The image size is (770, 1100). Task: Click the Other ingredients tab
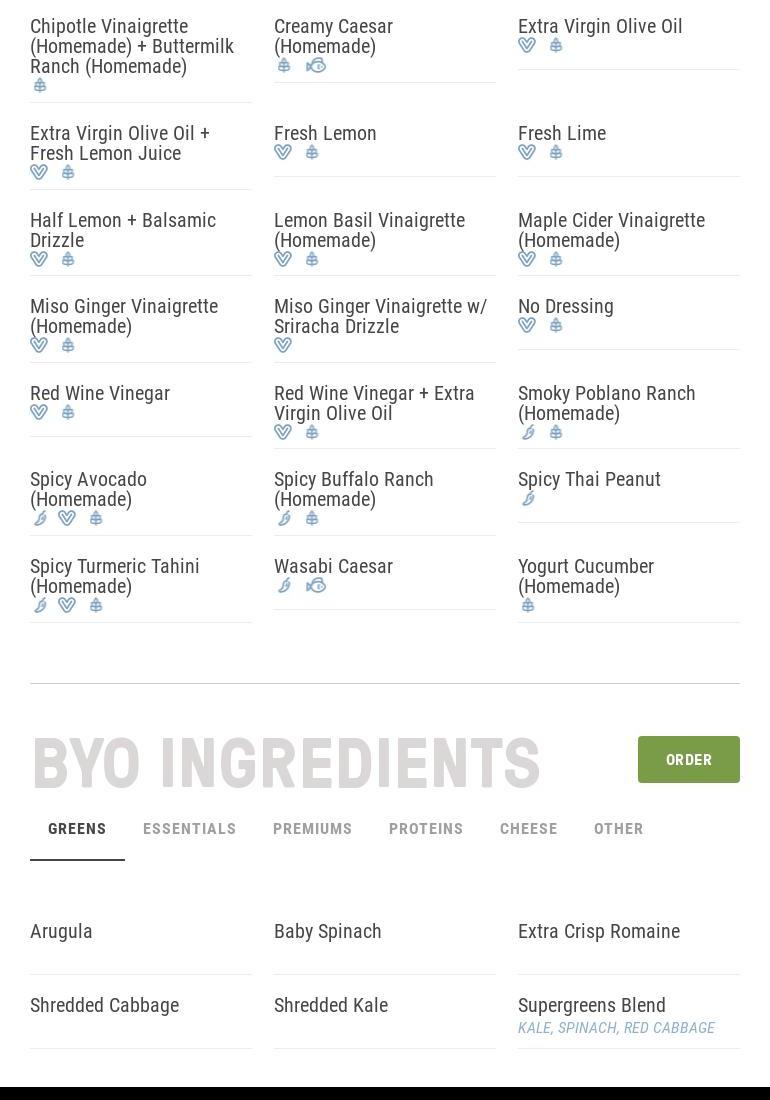(618, 829)
